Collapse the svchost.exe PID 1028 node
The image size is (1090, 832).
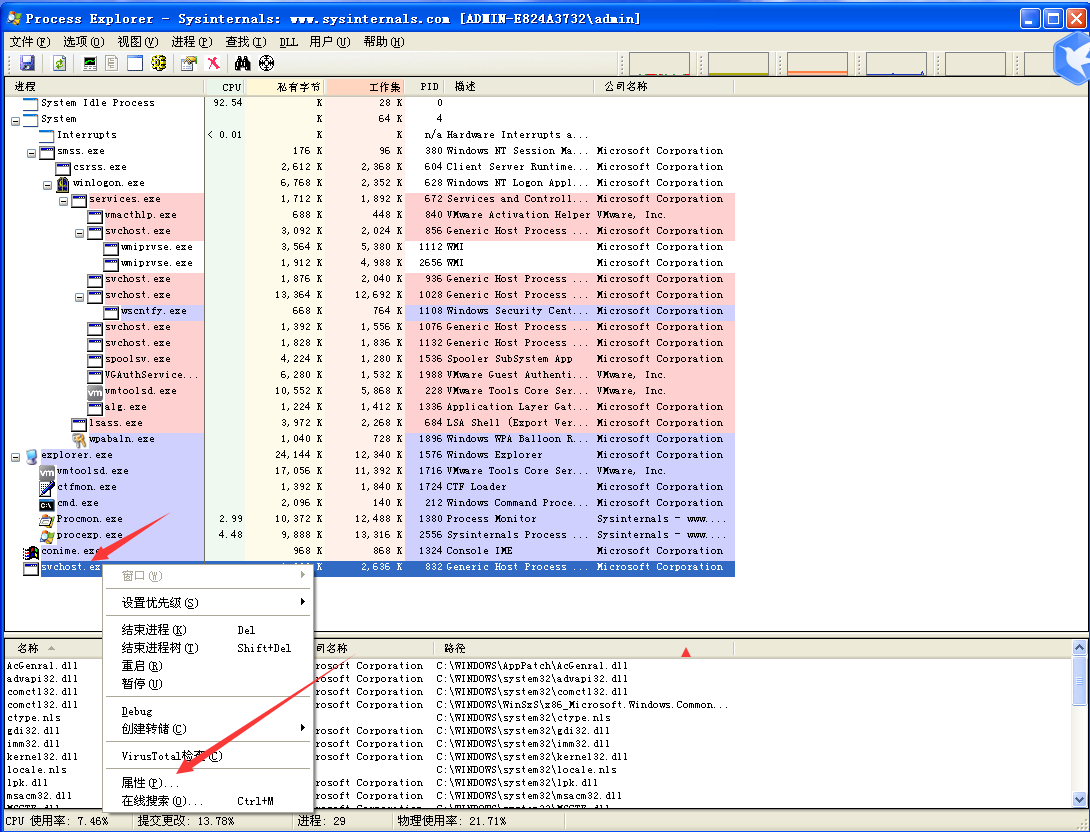(x=79, y=295)
